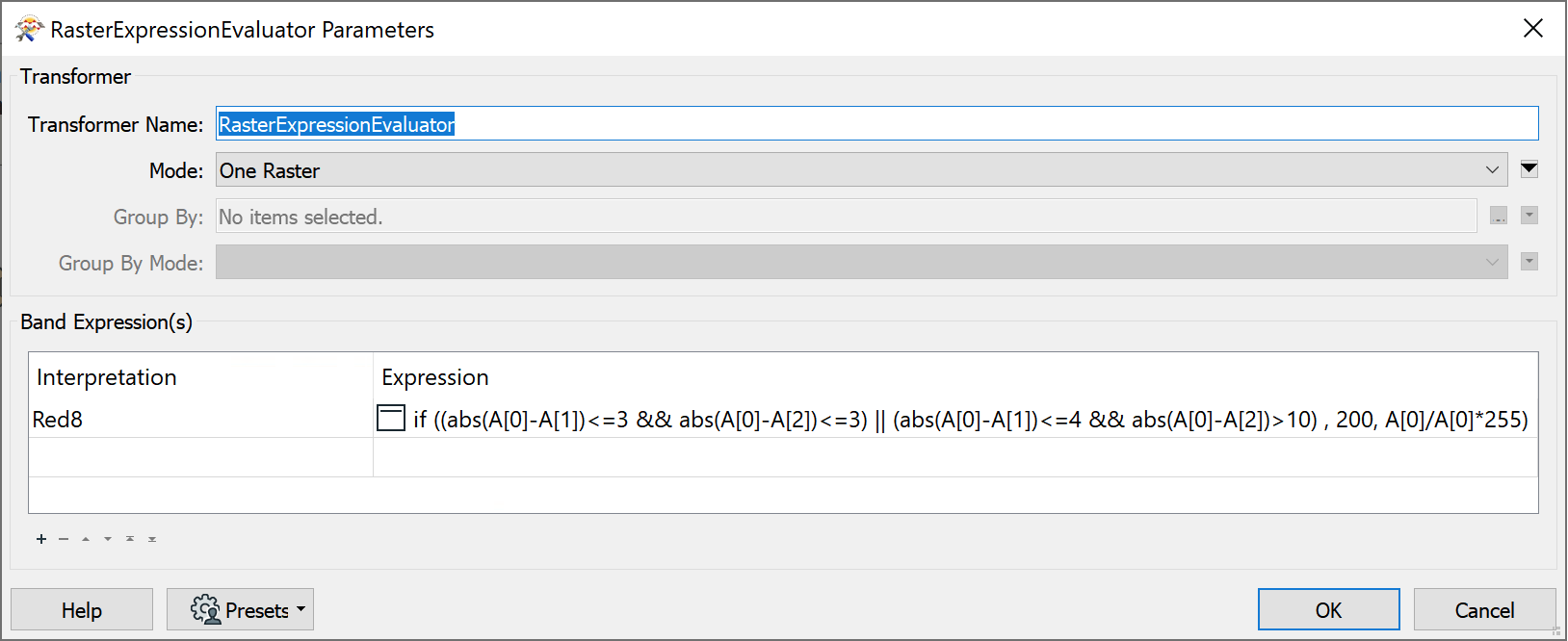The height and width of the screenshot is (641, 1568).
Task: Click the OK button
Action: [x=1328, y=609]
